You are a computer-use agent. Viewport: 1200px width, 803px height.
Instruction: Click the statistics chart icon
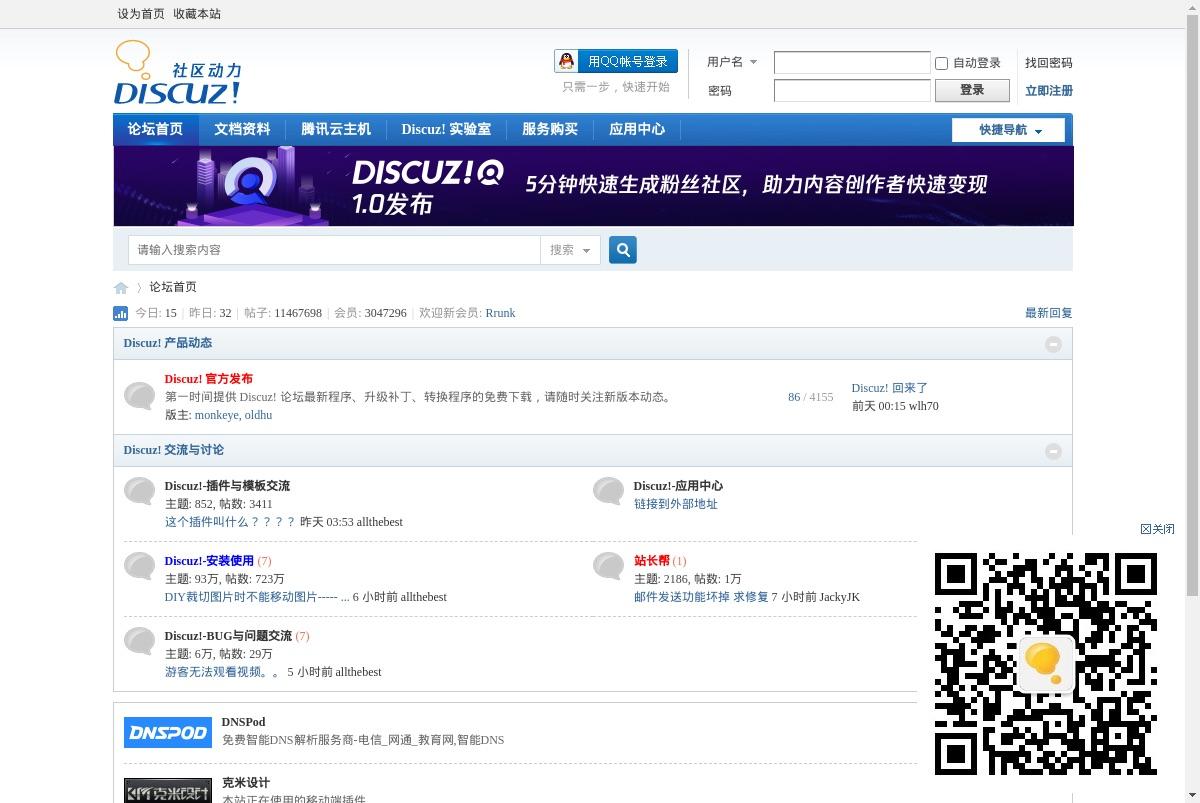121,313
